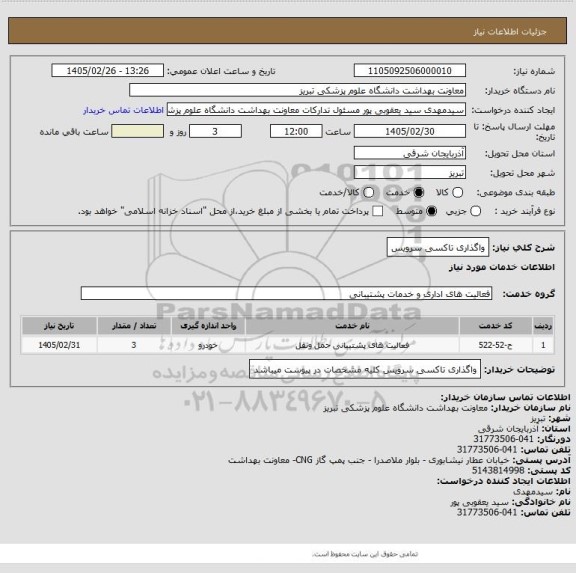Click the response deadline date 1405/02/30

[x=410, y=131]
